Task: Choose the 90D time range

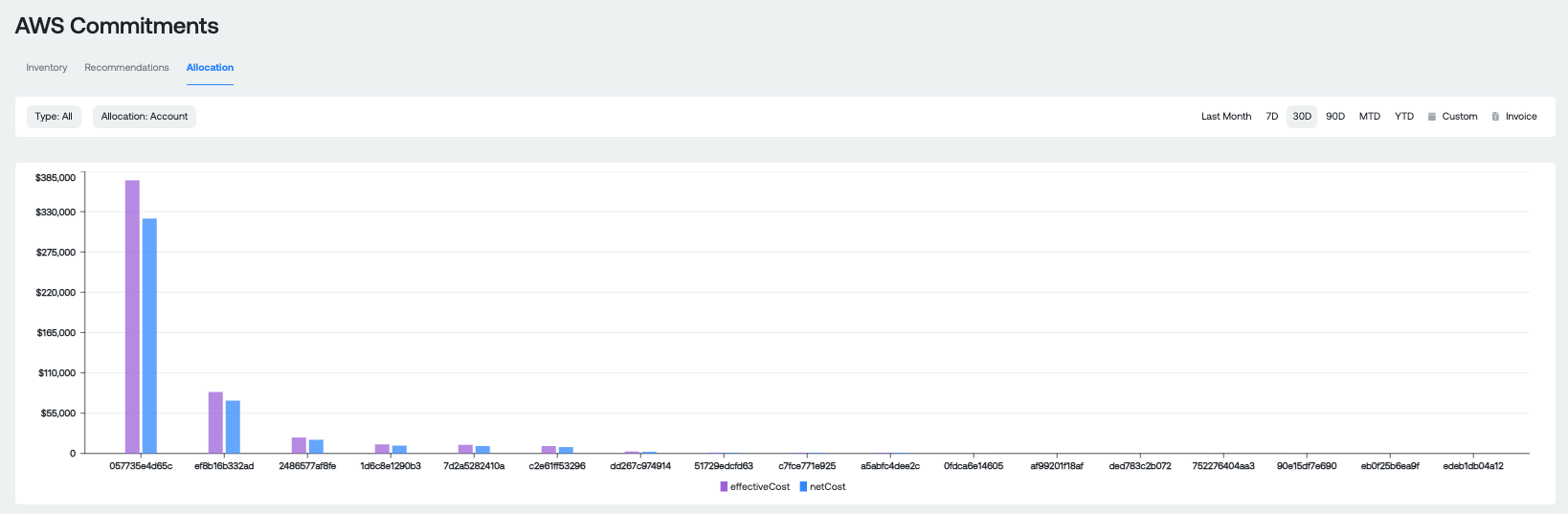Action: (1335, 117)
